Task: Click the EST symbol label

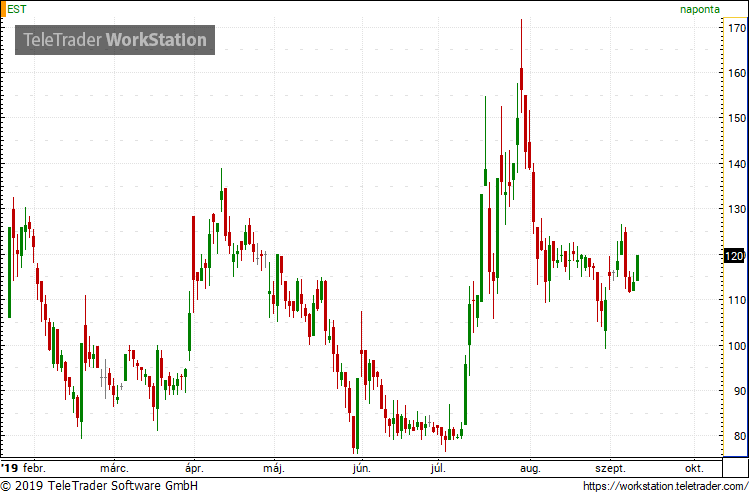Action: coord(17,9)
